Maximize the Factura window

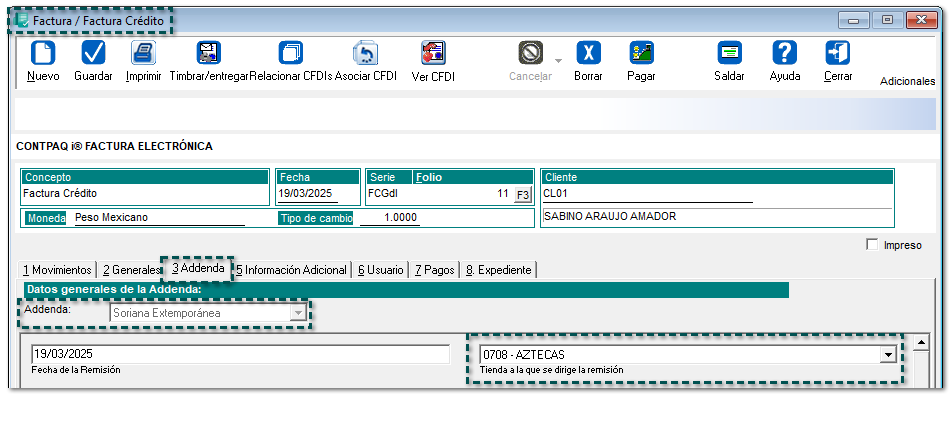coord(888,21)
